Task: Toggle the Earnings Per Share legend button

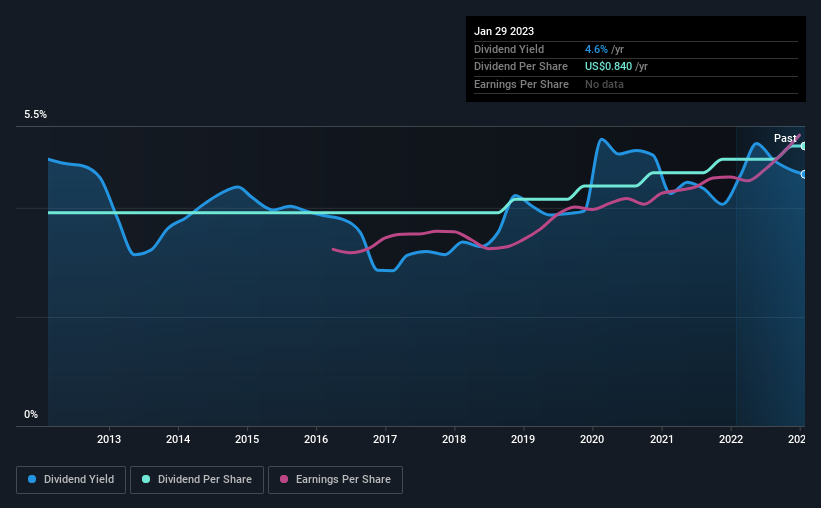Action: [x=335, y=480]
